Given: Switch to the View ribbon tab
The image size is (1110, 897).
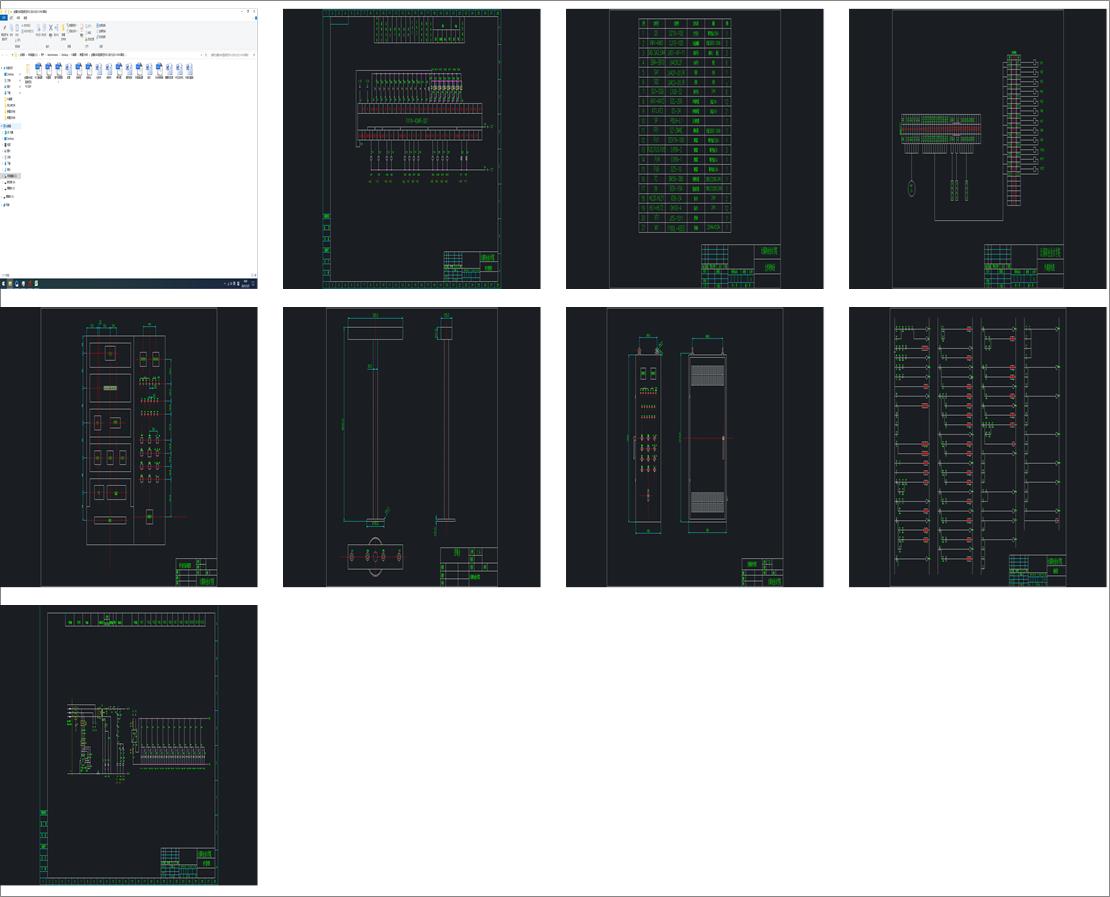Looking at the screenshot, I should click(x=25, y=18).
